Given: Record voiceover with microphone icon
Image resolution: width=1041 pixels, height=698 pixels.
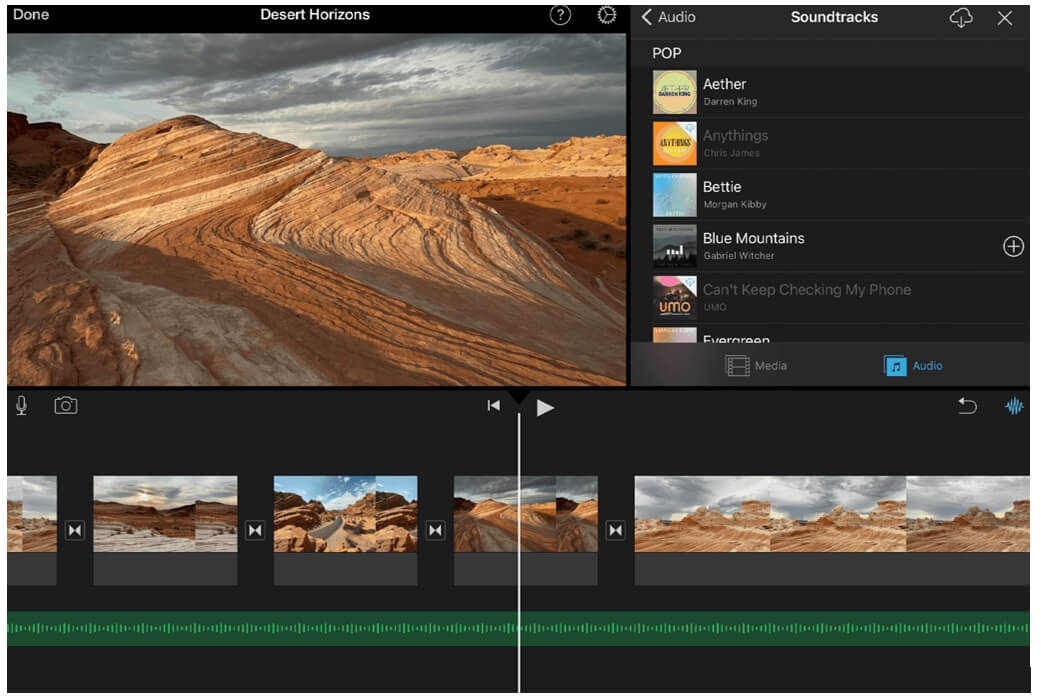Looking at the screenshot, I should click(x=22, y=407).
